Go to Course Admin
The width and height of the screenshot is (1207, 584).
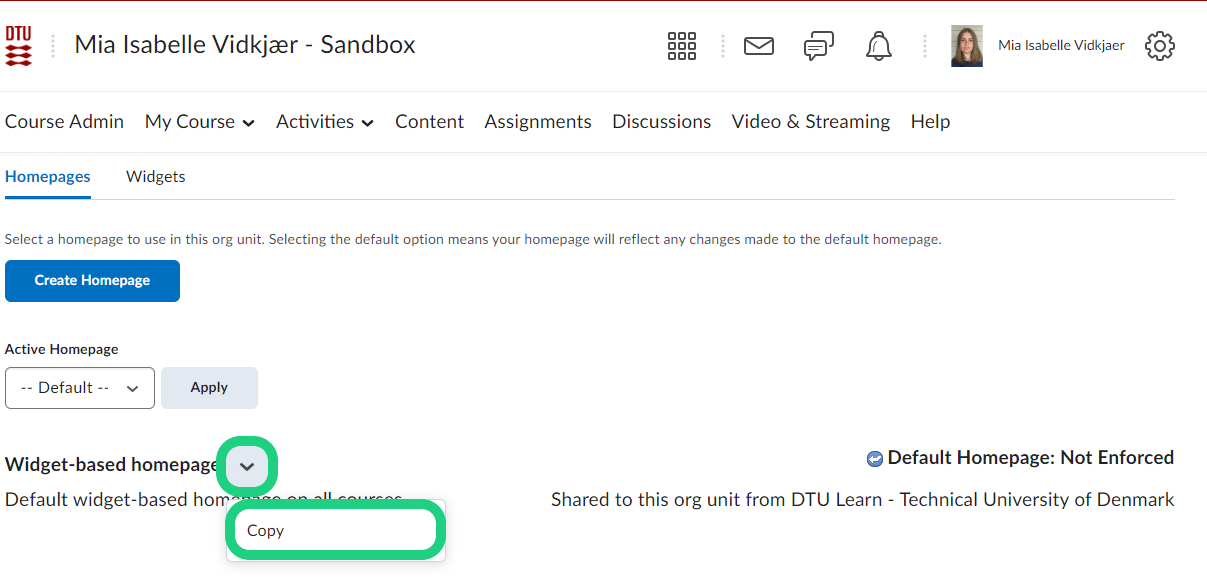(x=64, y=122)
